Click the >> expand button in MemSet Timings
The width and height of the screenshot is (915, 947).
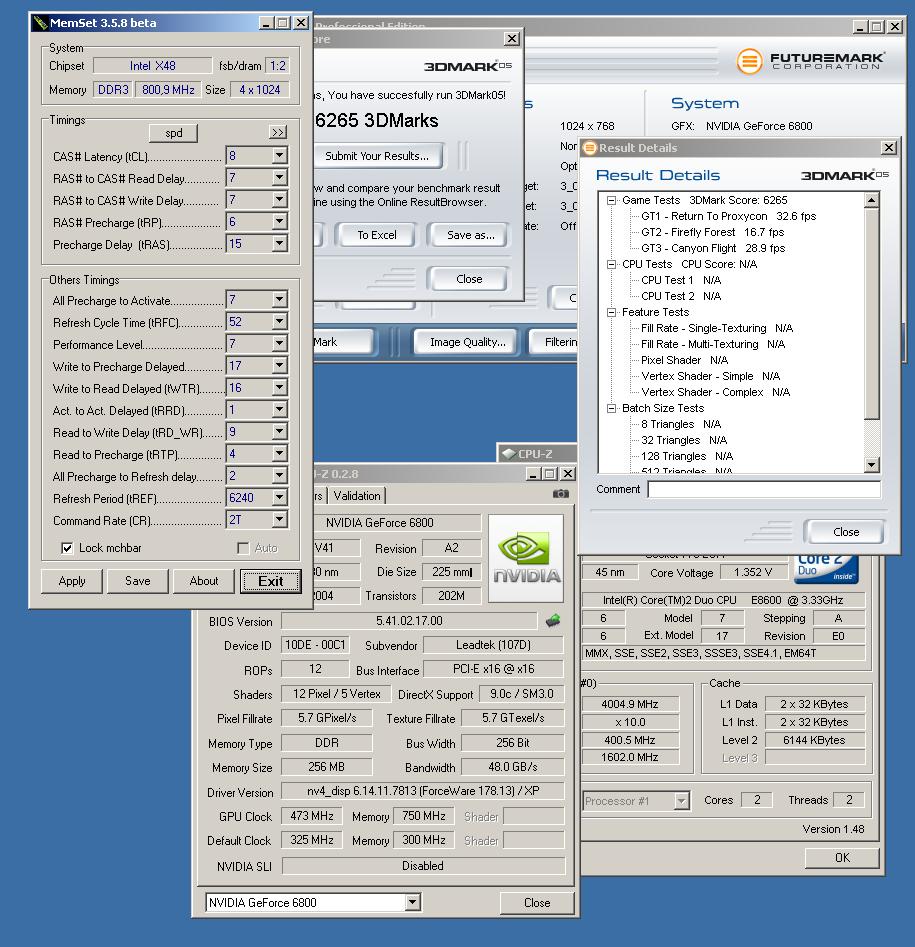(x=277, y=132)
